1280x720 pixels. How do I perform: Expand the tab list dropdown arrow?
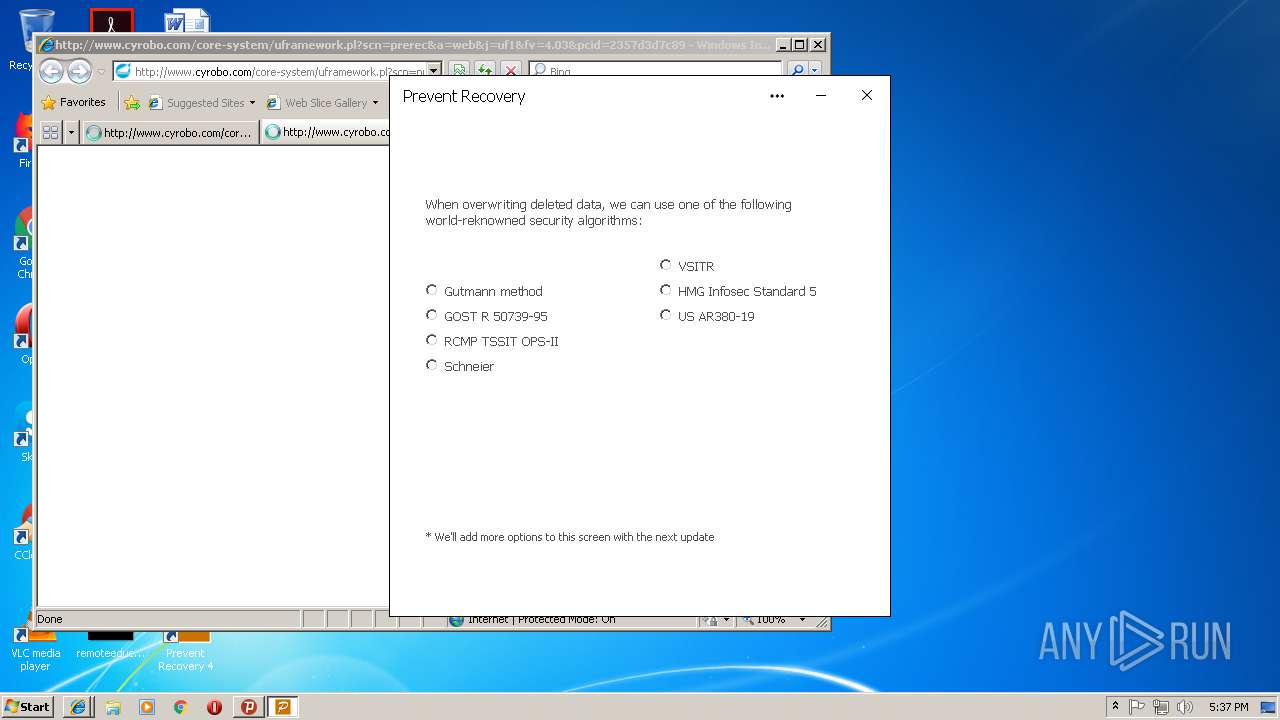71,132
